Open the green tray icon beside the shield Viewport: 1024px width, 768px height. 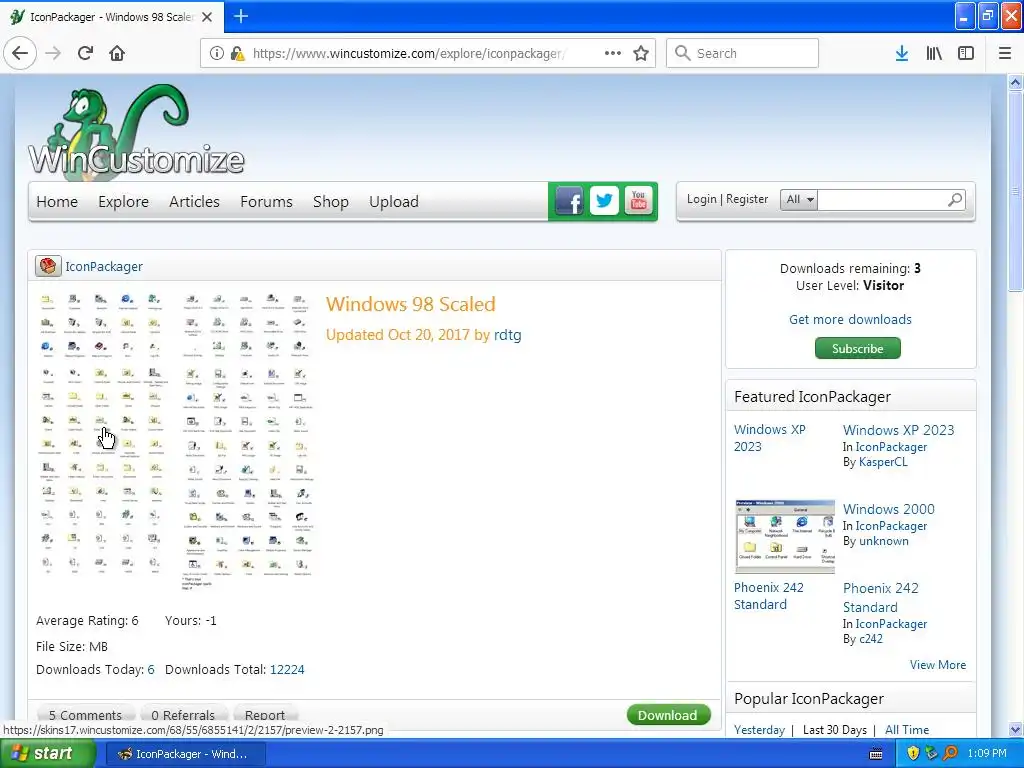[931, 753]
